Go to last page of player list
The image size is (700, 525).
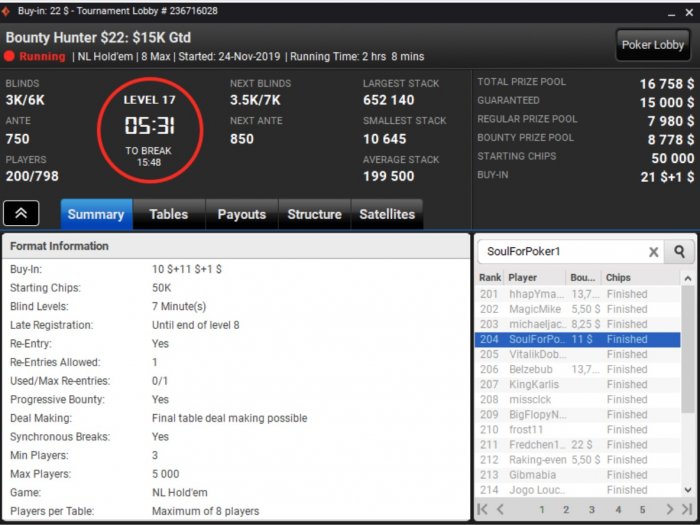coord(687,509)
